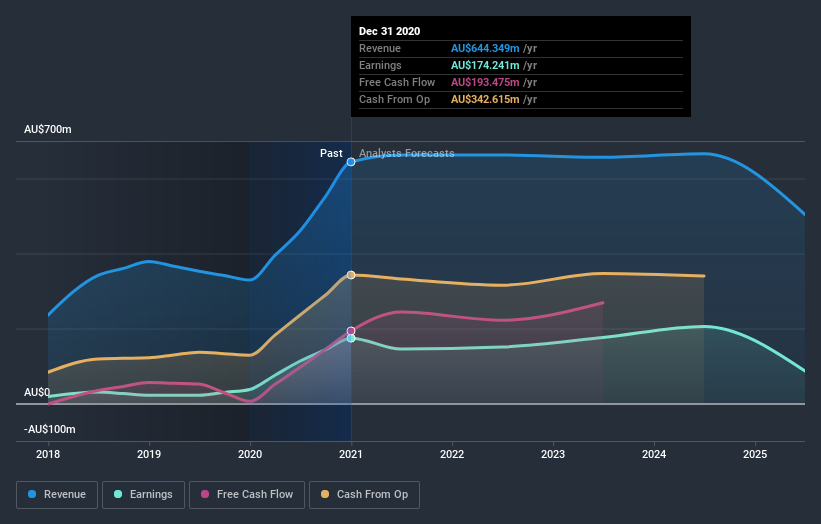
Task: Click the pink Free Cash Flow data point
Action: [x=351, y=331]
